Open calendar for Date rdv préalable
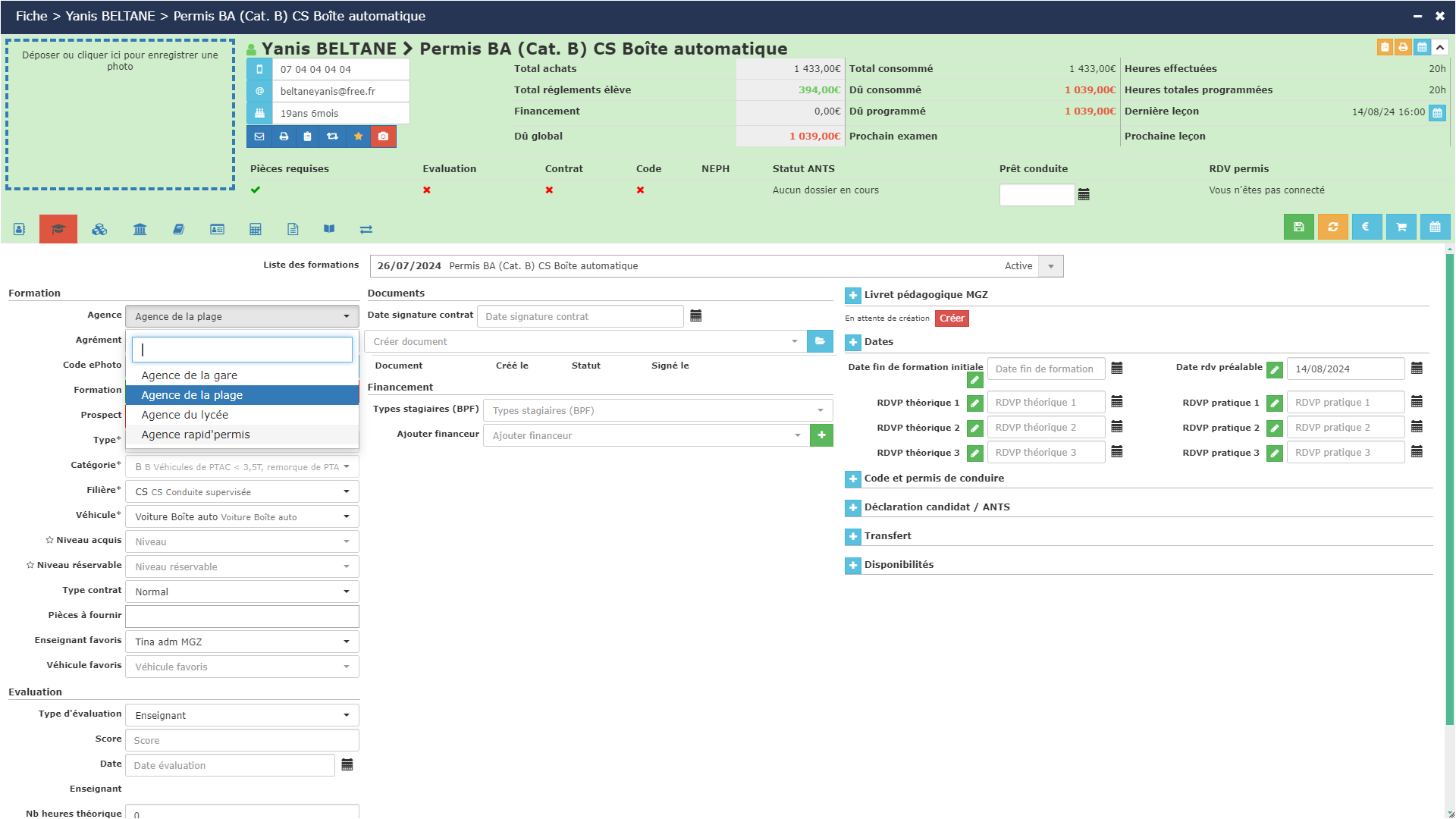 tap(1417, 369)
